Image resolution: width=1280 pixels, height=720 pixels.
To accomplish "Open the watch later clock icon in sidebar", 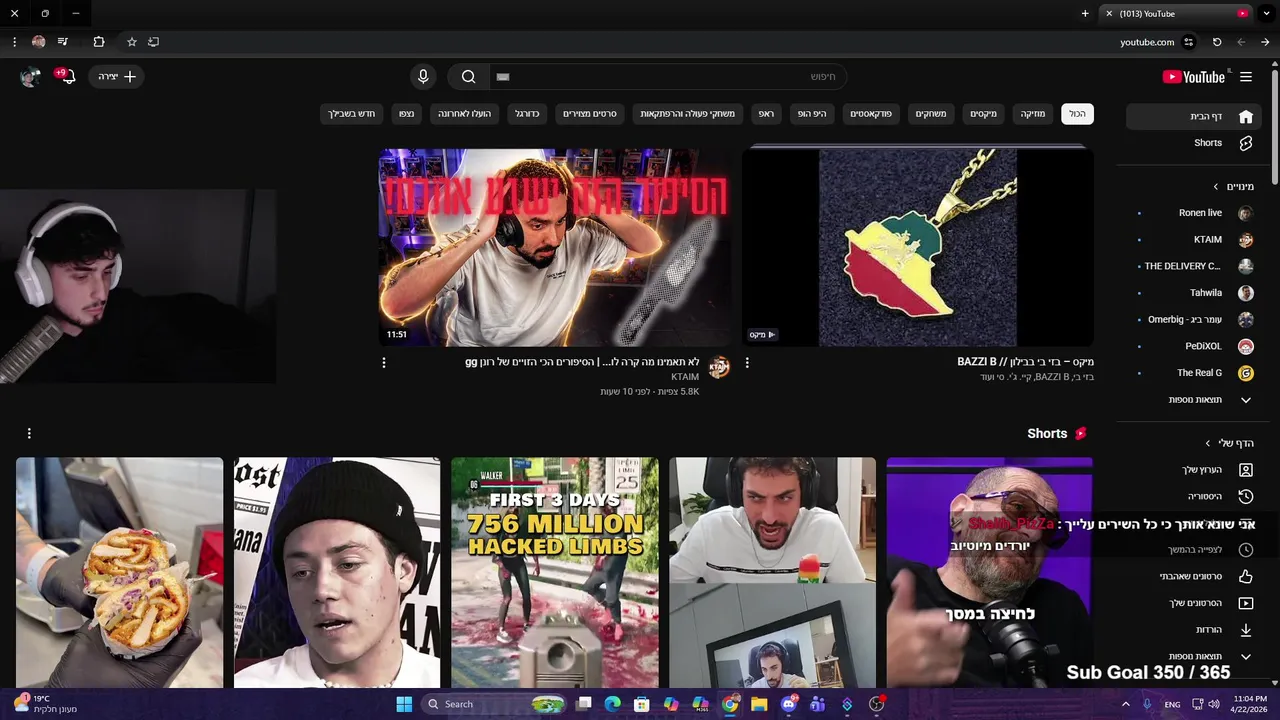I will pyautogui.click(x=1245, y=549).
